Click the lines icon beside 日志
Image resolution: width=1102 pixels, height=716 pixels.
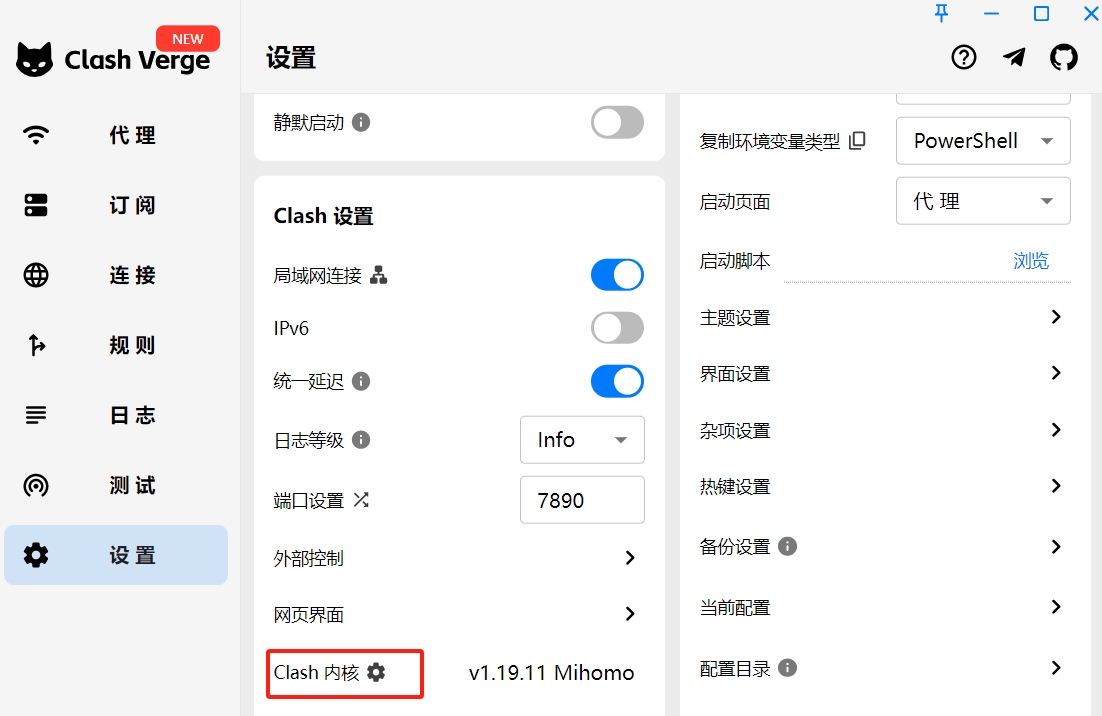click(x=36, y=415)
